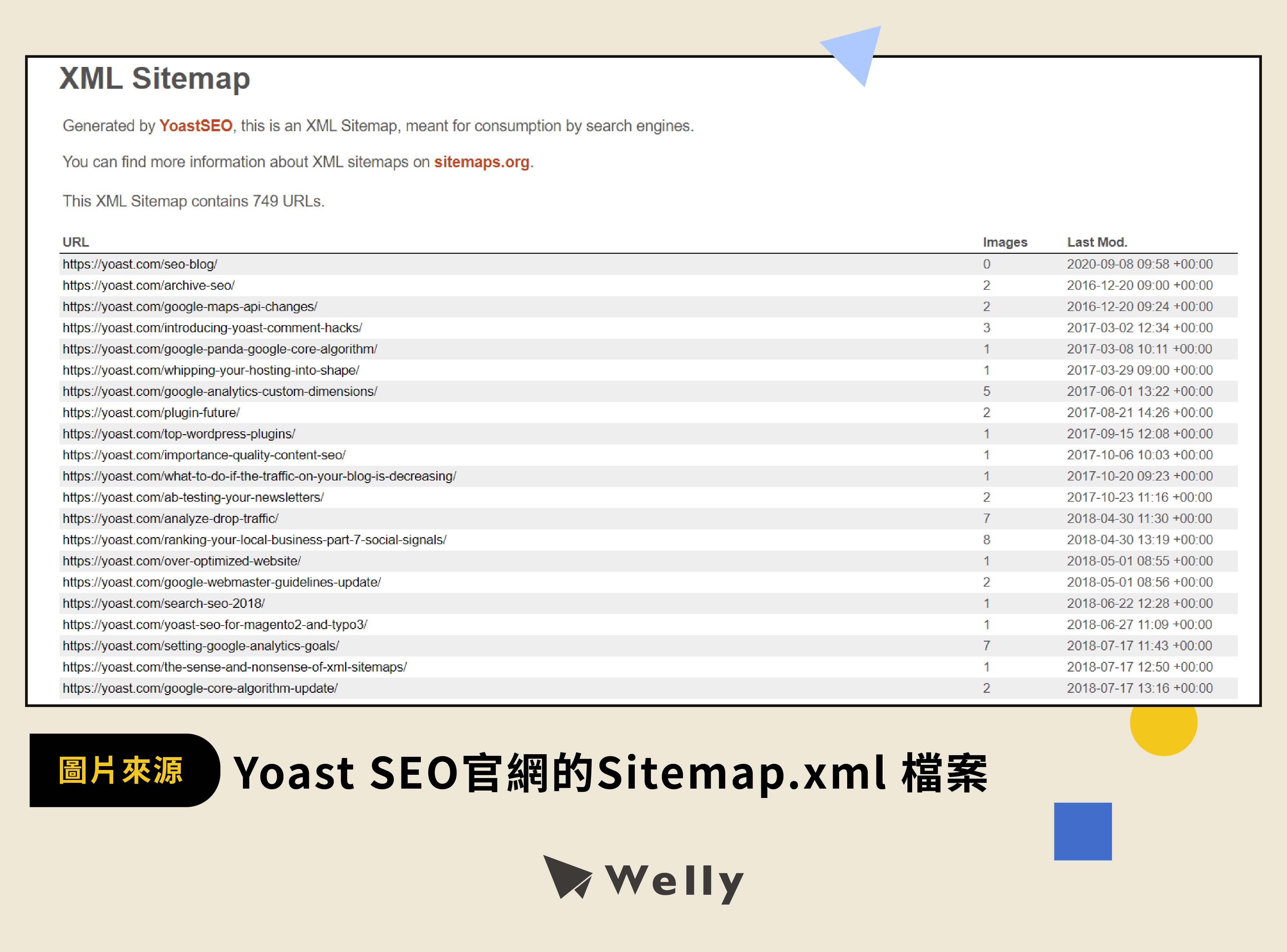Open https://yoast.com/archive-seo/

click(149, 285)
